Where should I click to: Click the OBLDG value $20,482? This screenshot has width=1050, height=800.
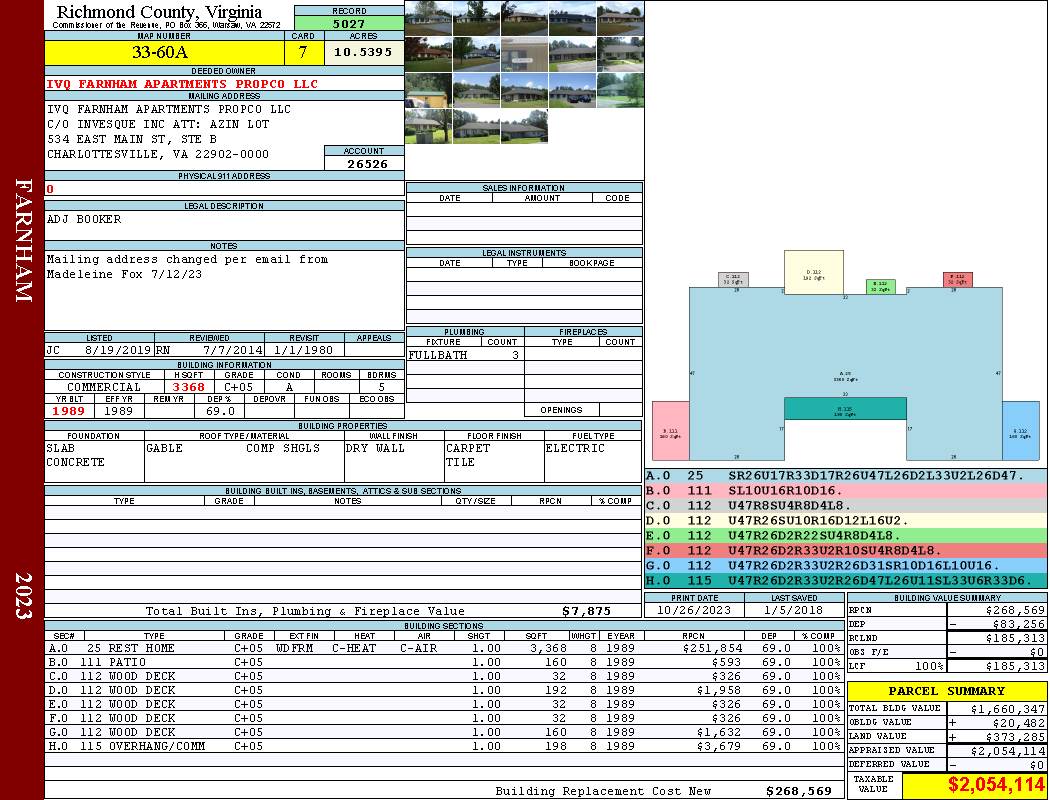[x=1019, y=722]
